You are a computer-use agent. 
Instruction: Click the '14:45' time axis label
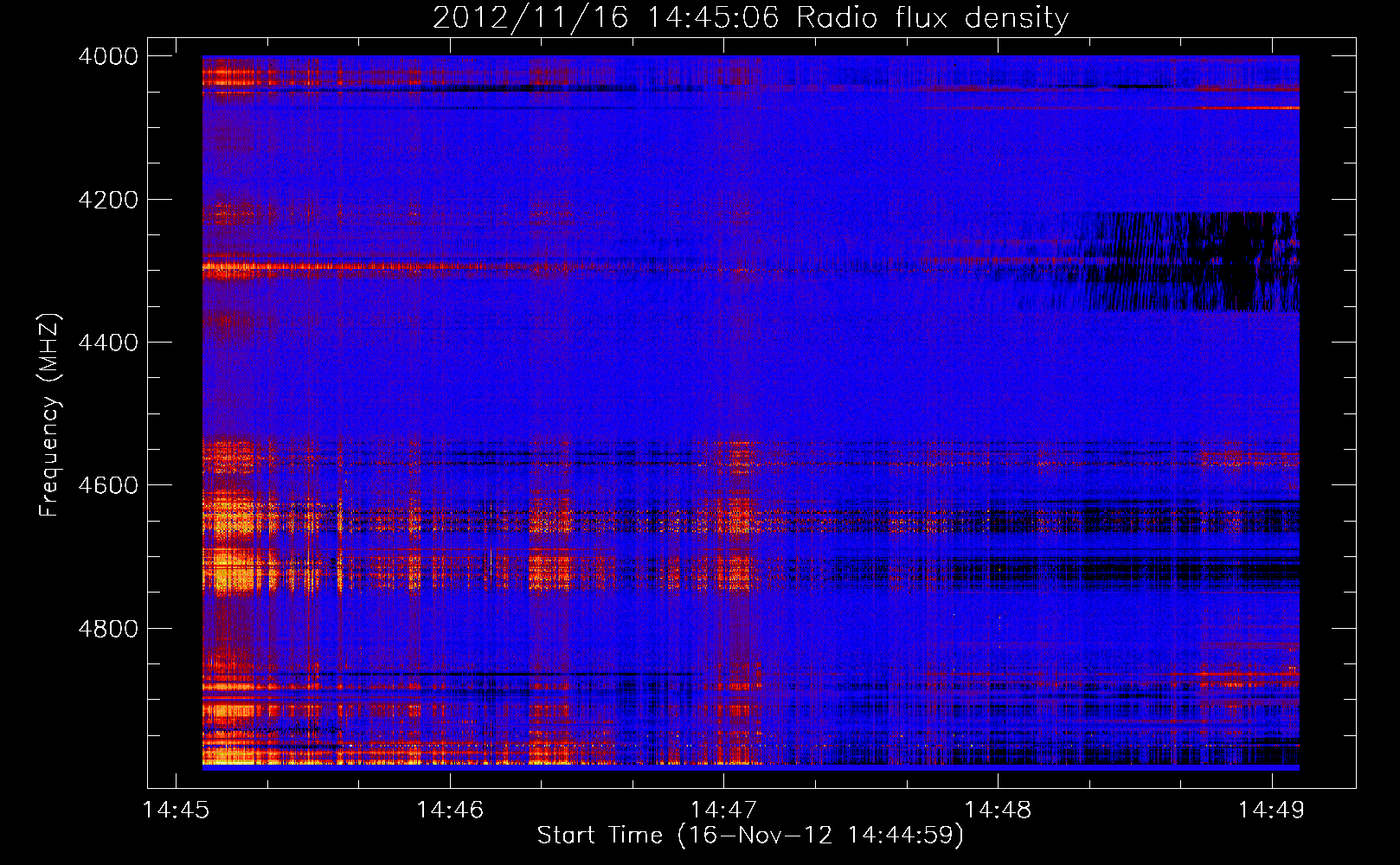point(177,810)
